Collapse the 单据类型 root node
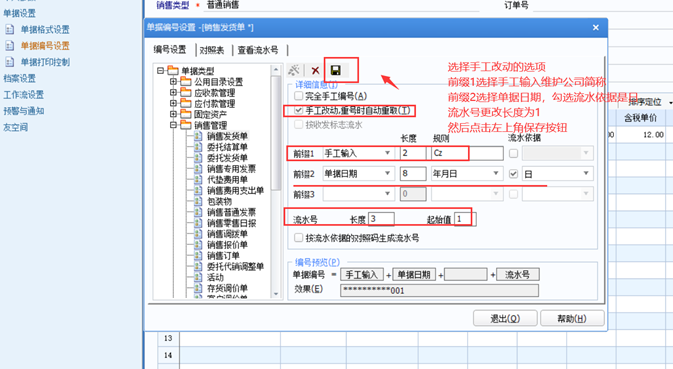The height and width of the screenshot is (369, 673). click(161, 70)
